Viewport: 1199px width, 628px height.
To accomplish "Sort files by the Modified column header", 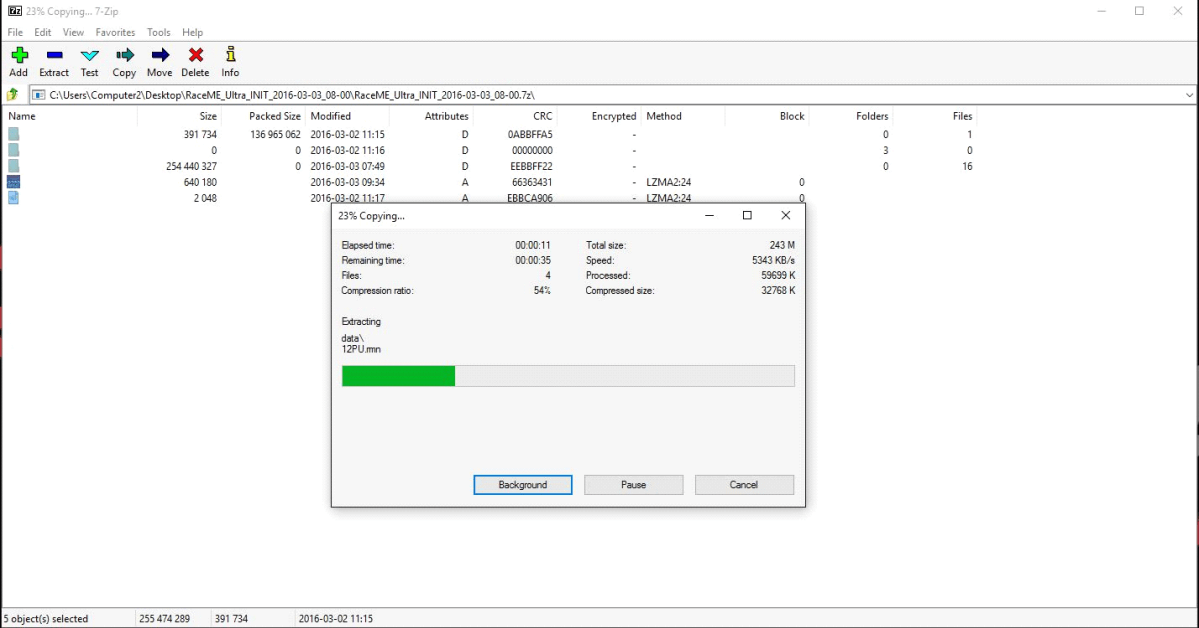I will tap(331, 116).
